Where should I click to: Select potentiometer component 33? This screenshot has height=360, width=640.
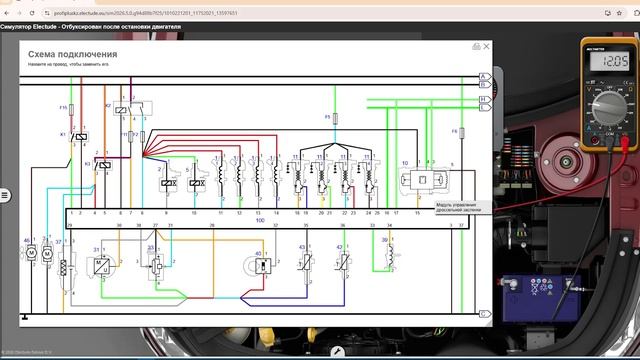[156, 267]
